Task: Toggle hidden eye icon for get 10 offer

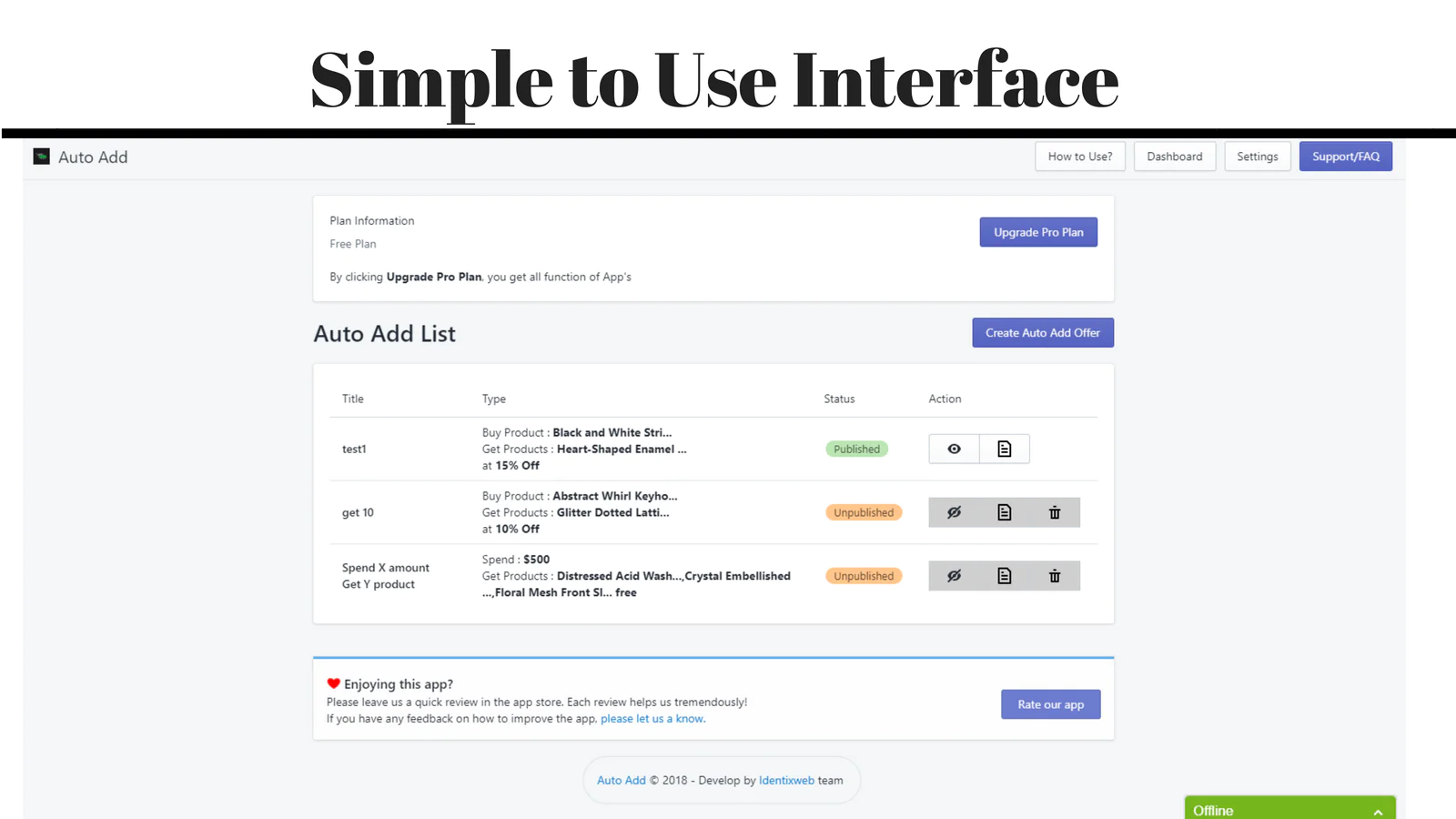Action: (954, 512)
